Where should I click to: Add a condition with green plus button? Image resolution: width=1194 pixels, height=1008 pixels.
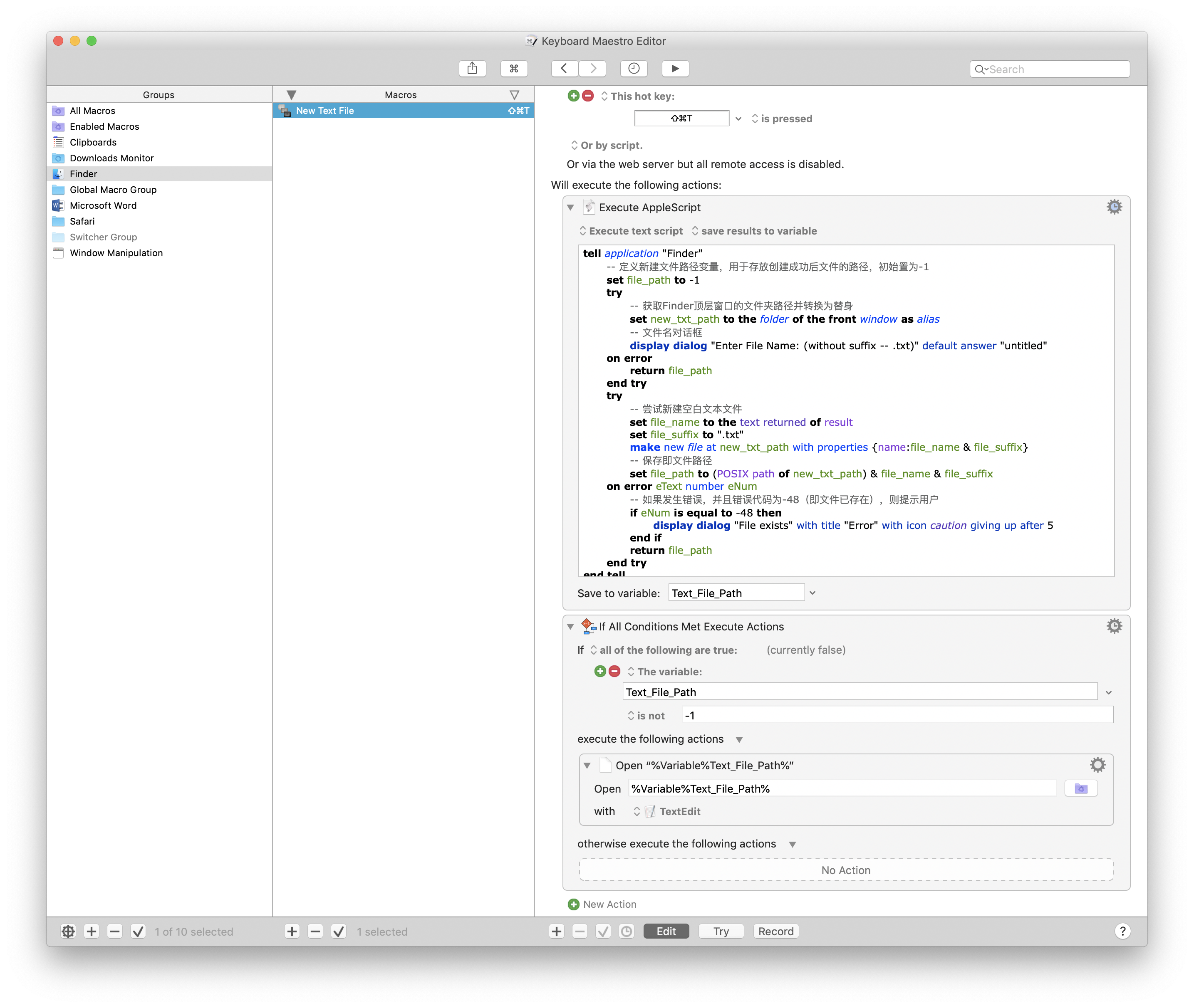(599, 672)
